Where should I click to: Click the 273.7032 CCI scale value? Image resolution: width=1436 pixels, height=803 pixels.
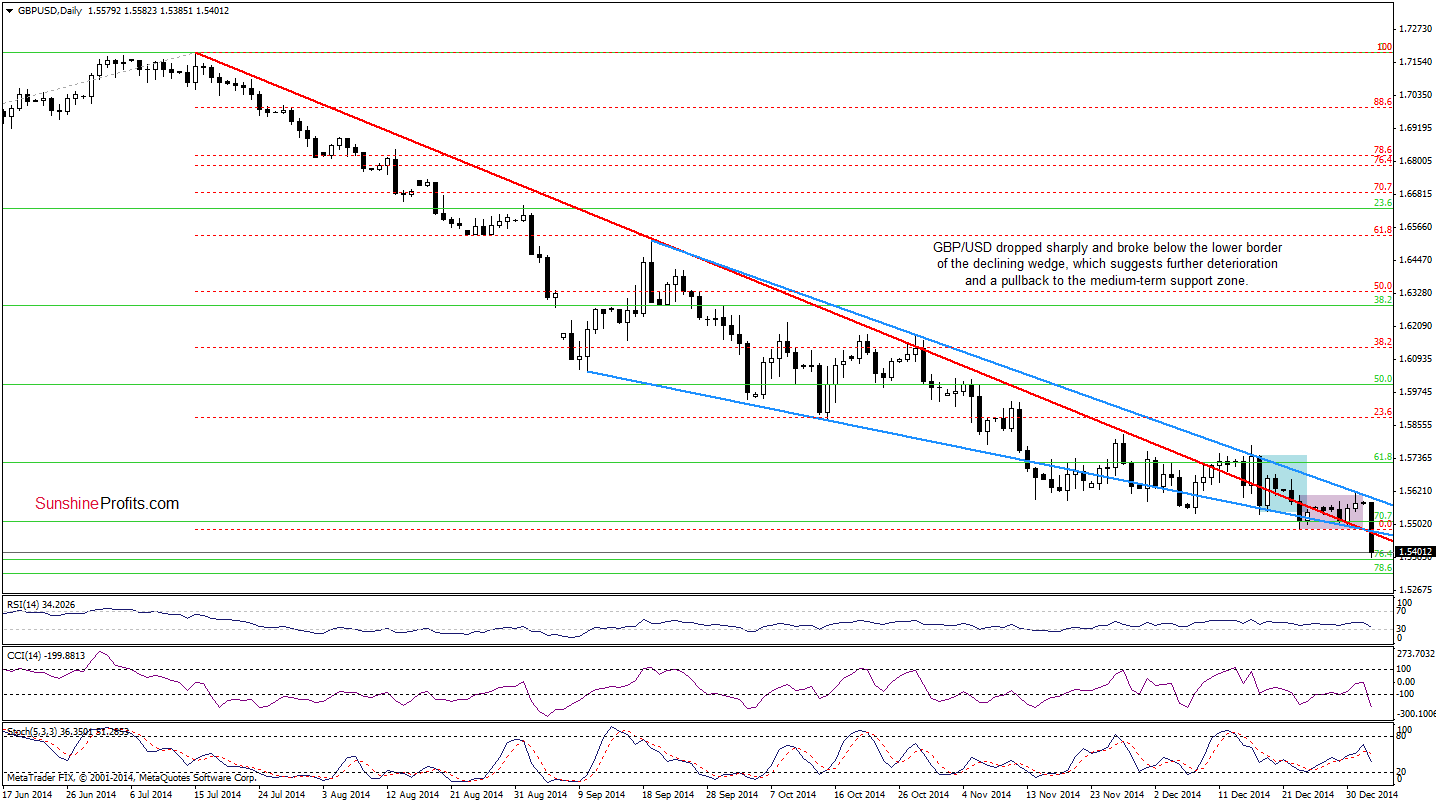pos(1415,654)
